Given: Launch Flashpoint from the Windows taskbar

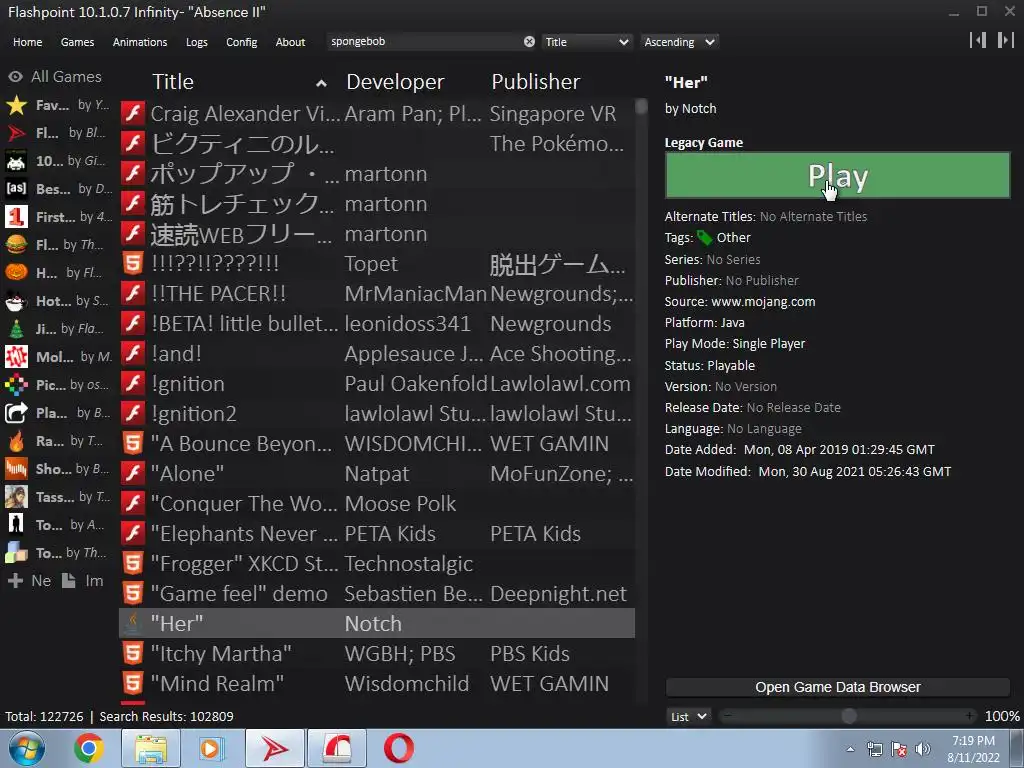Looking at the screenshot, I should [x=275, y=748].
